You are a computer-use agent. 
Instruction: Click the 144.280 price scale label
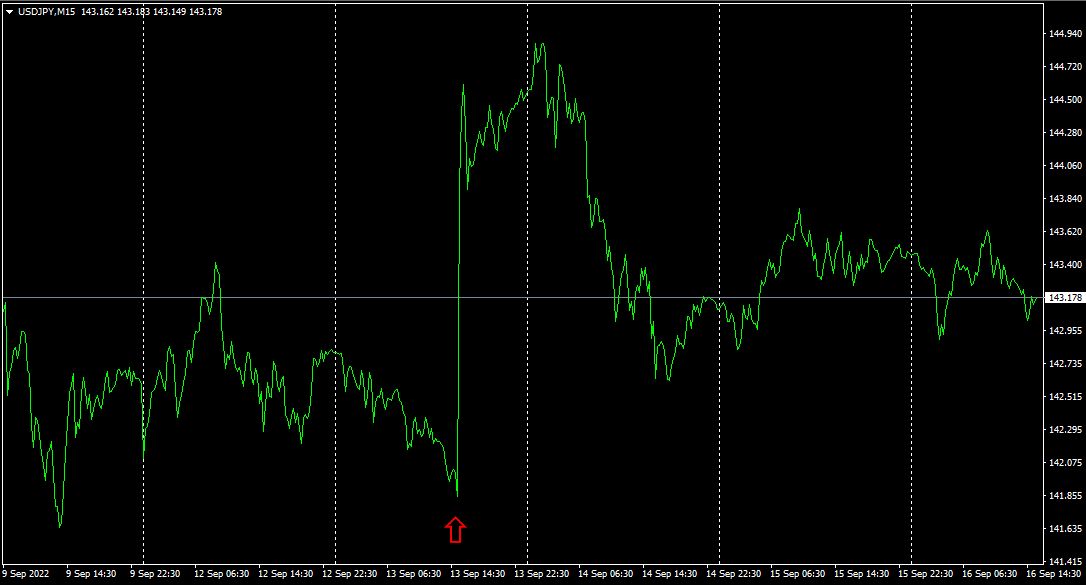(x=1065, y=132)
